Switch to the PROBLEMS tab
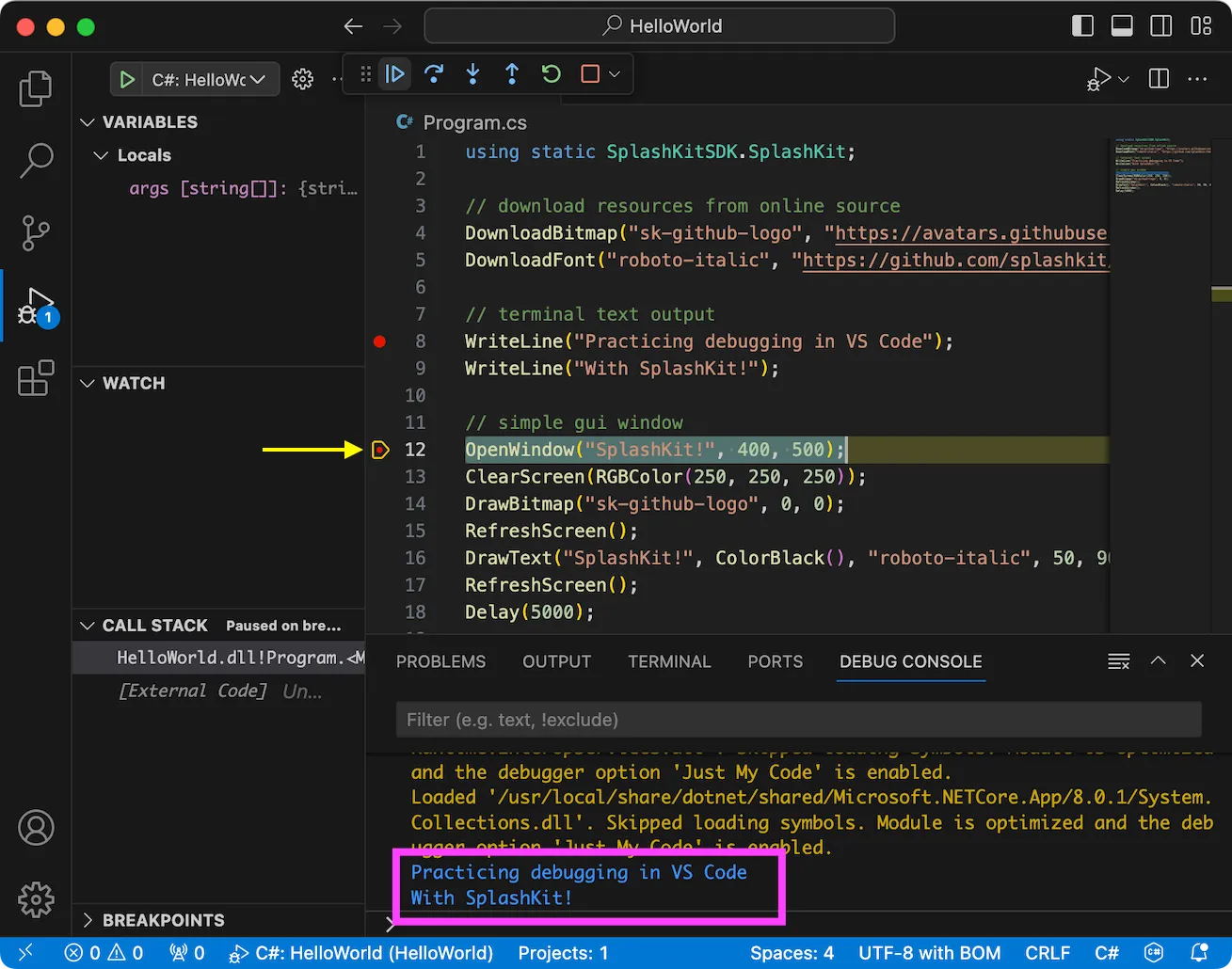1232x969 pixels. click(x=440, y=661)
